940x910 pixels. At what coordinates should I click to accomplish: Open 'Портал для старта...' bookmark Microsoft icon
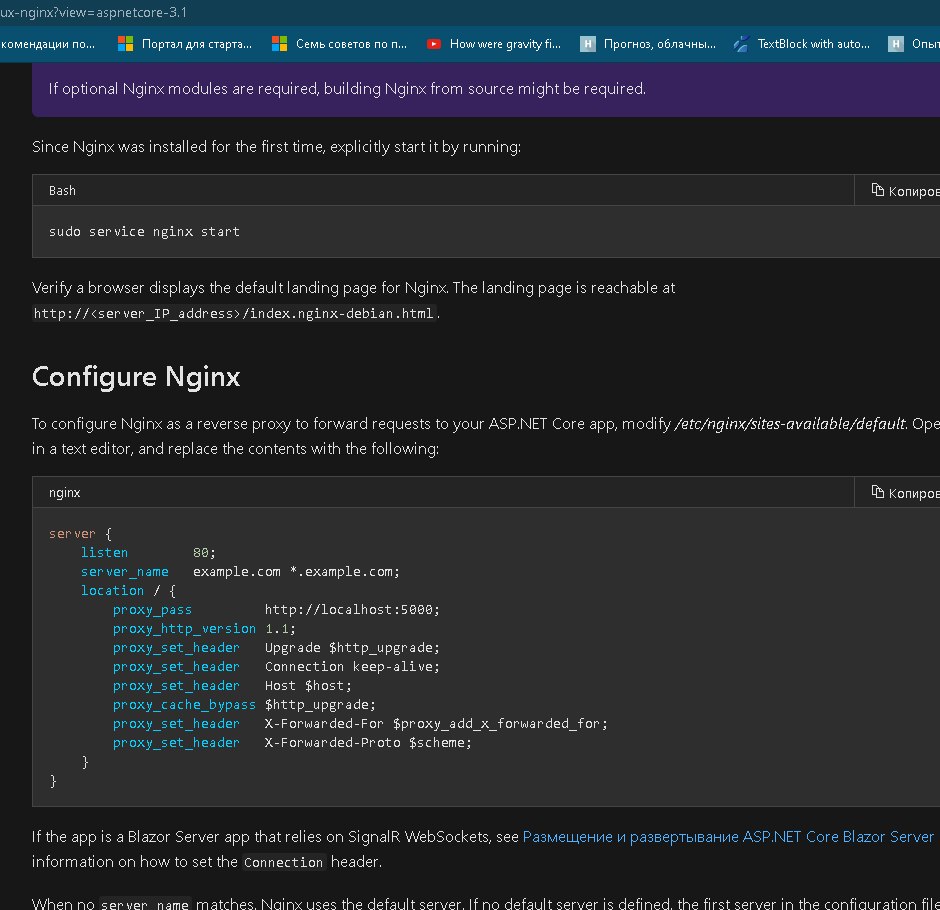point(125,44)
